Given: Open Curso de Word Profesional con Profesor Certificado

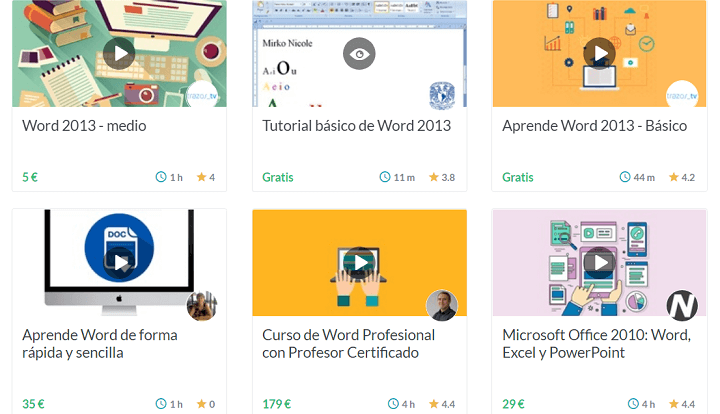Looking at the screenshot, I should (349, 344).
